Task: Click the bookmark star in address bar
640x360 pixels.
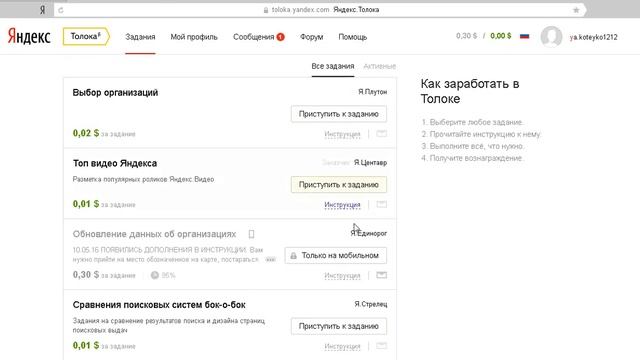Action: 576,10
